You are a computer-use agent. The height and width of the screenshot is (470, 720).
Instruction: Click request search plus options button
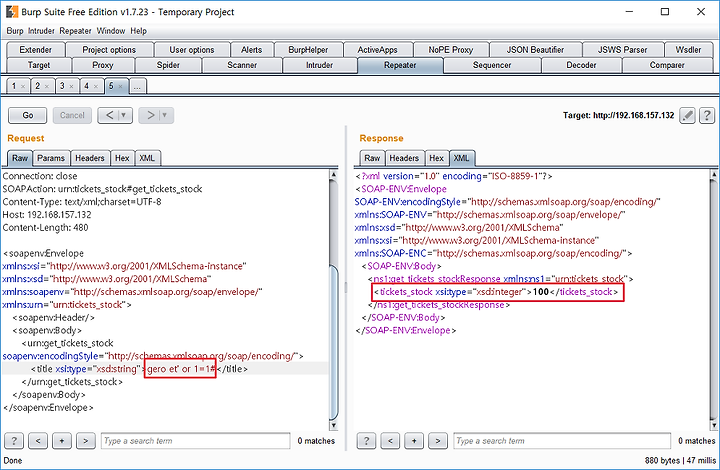[x=62, y=441]
